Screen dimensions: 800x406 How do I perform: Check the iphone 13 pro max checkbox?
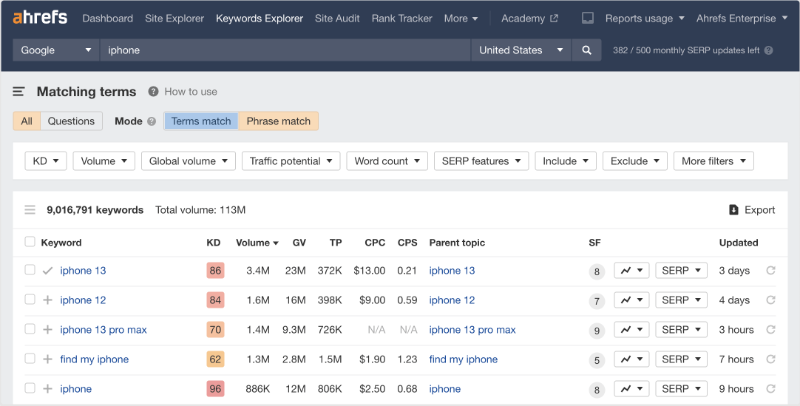(x=30, y=329)
